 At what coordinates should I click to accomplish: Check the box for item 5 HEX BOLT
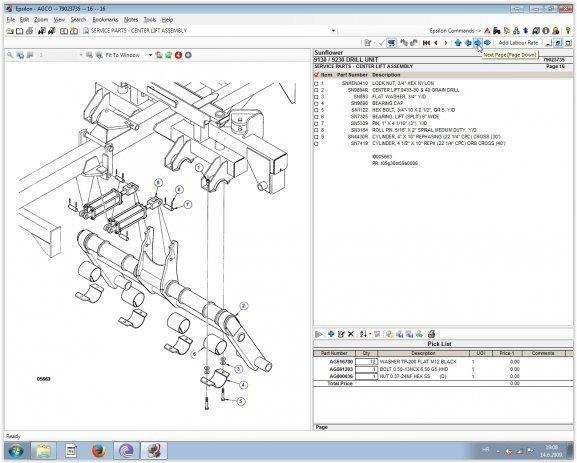point(316,110)
